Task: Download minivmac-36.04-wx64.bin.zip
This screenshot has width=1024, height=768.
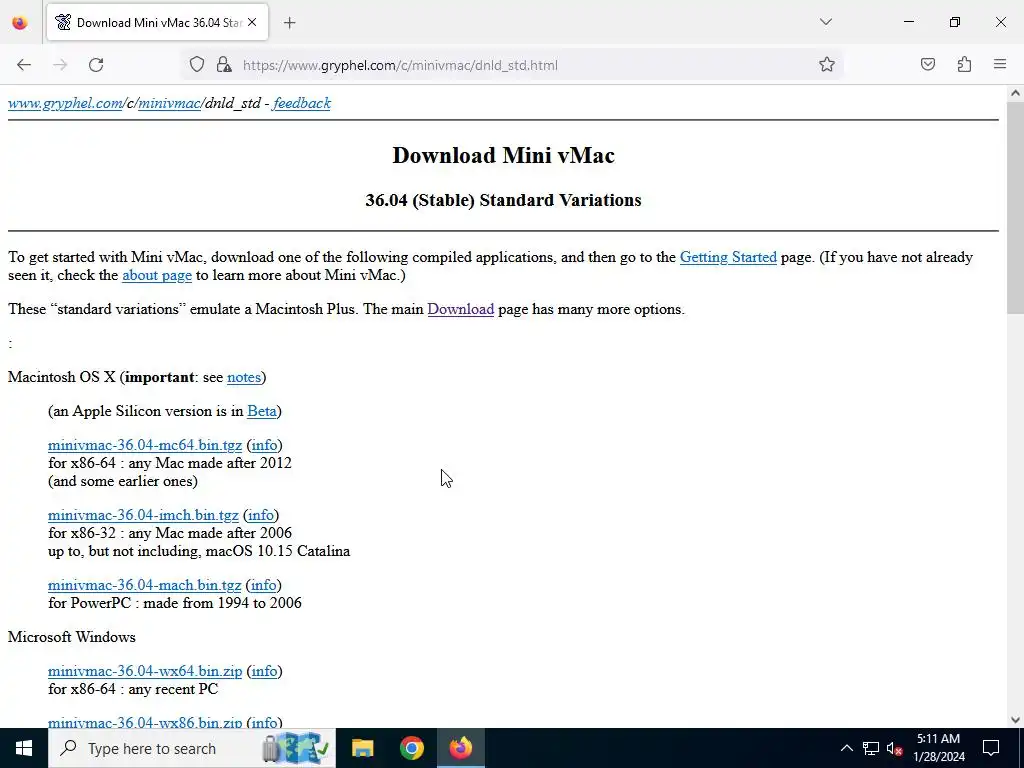Action: coord(145,671)
